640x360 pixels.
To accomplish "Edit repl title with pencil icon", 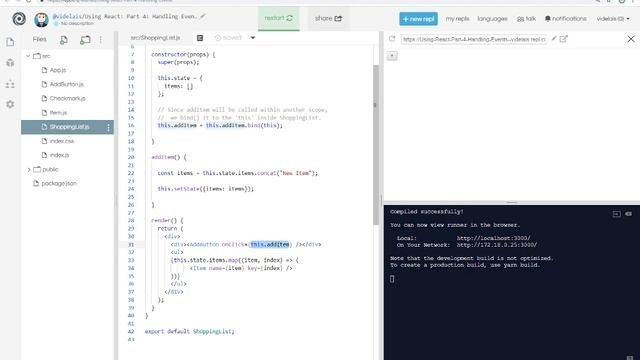I will (203, 16).
